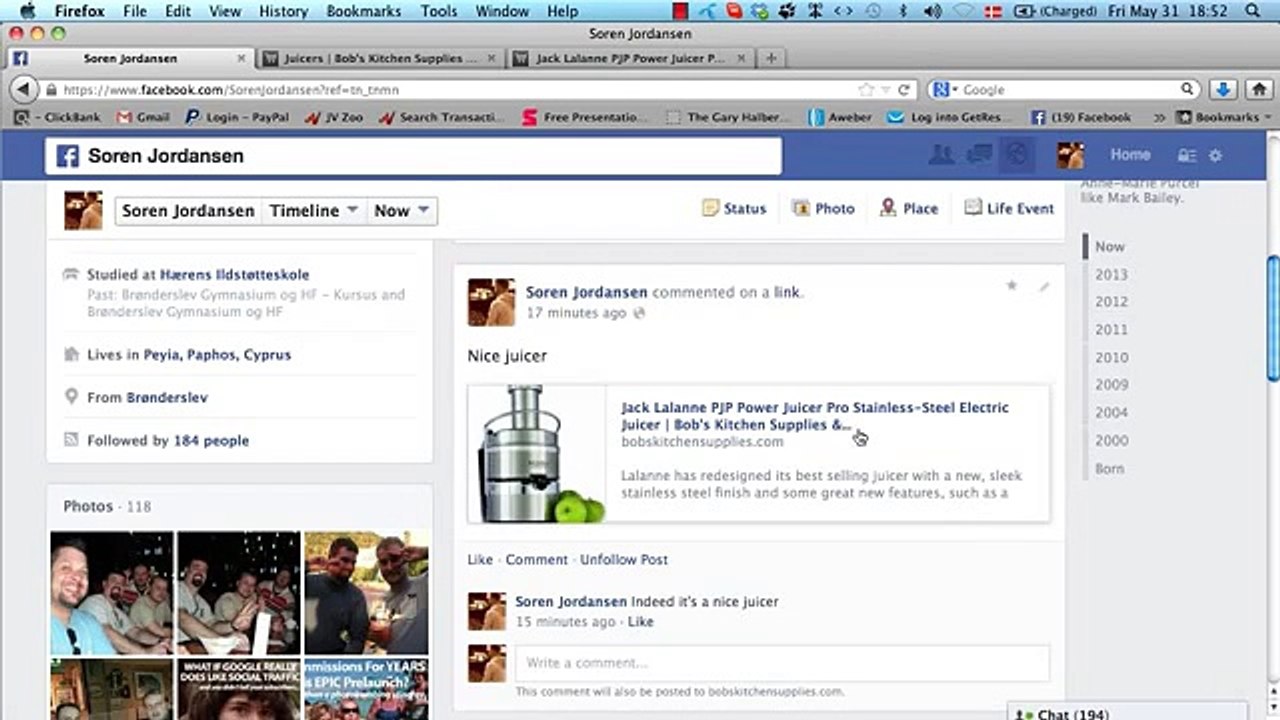Click the pencil edit icon on the post
The image size is (1280, 720).
coord(1044,286)
